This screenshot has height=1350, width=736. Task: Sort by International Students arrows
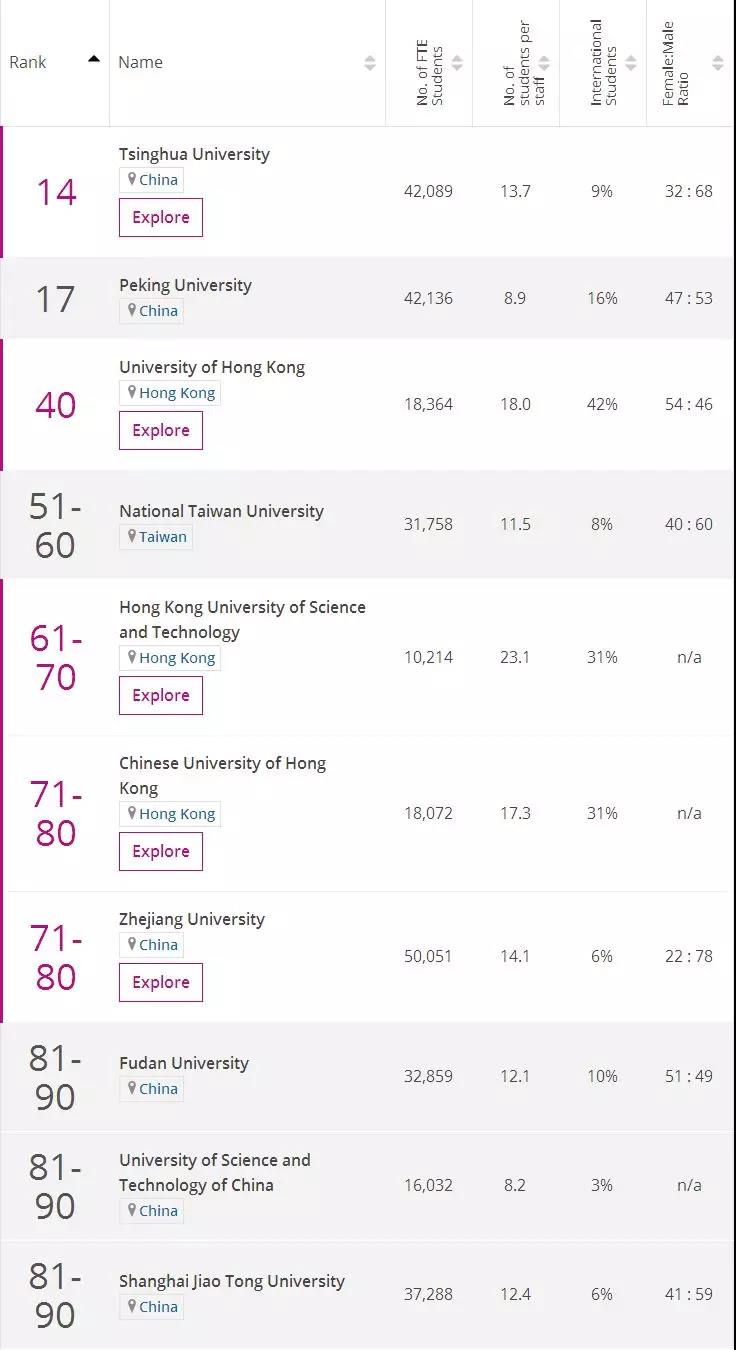click(631, 63)
